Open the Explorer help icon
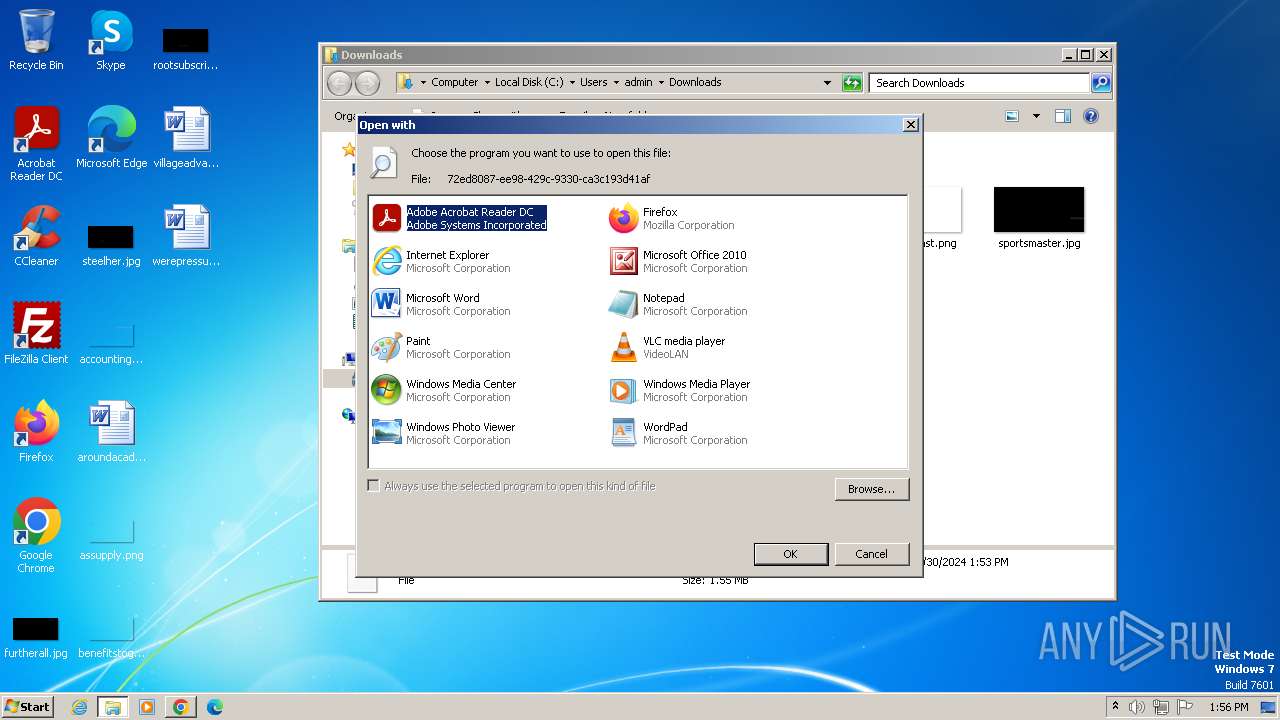 (x=1091, y=116)
